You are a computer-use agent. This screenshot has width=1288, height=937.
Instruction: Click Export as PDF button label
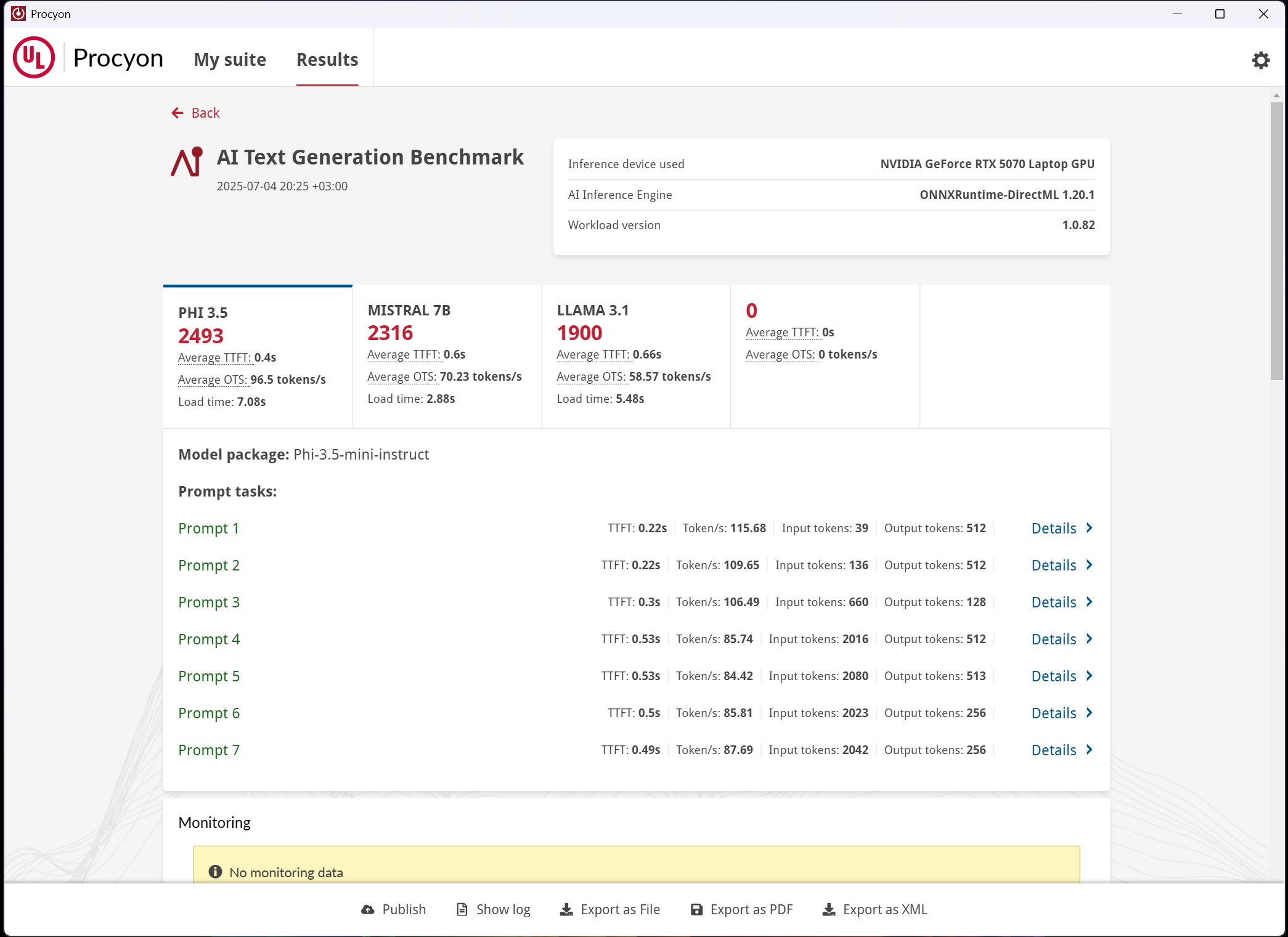(x=751, y=909)
